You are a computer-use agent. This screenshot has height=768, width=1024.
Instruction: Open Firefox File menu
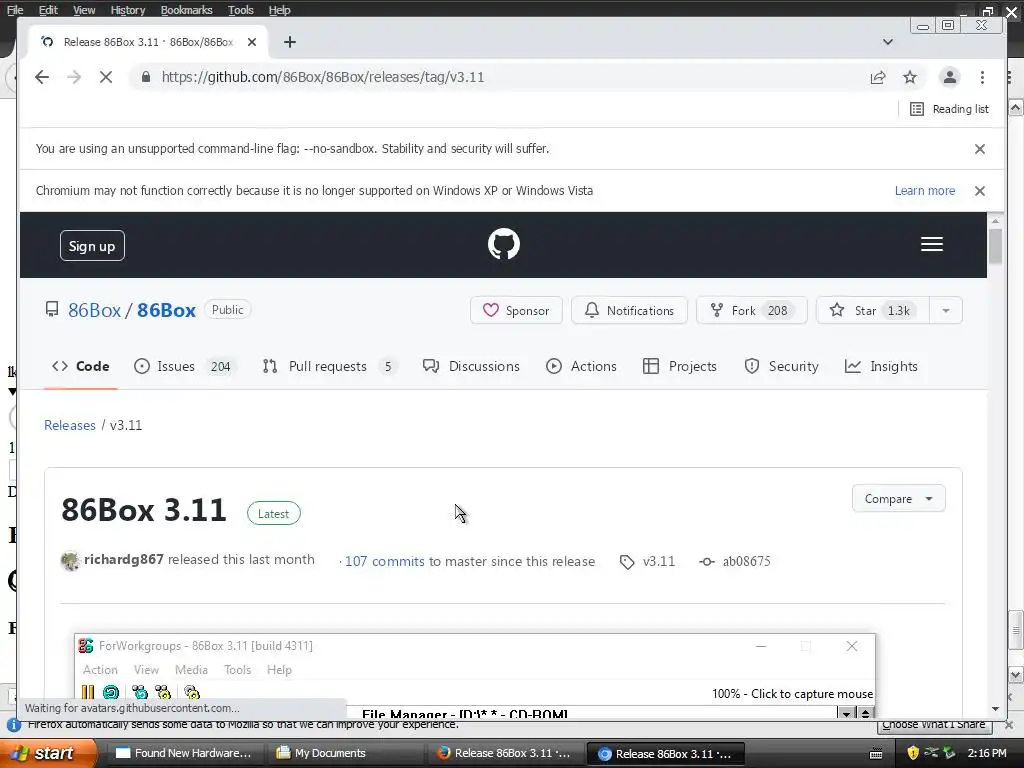pyautogui.click(x=14, y=10)
